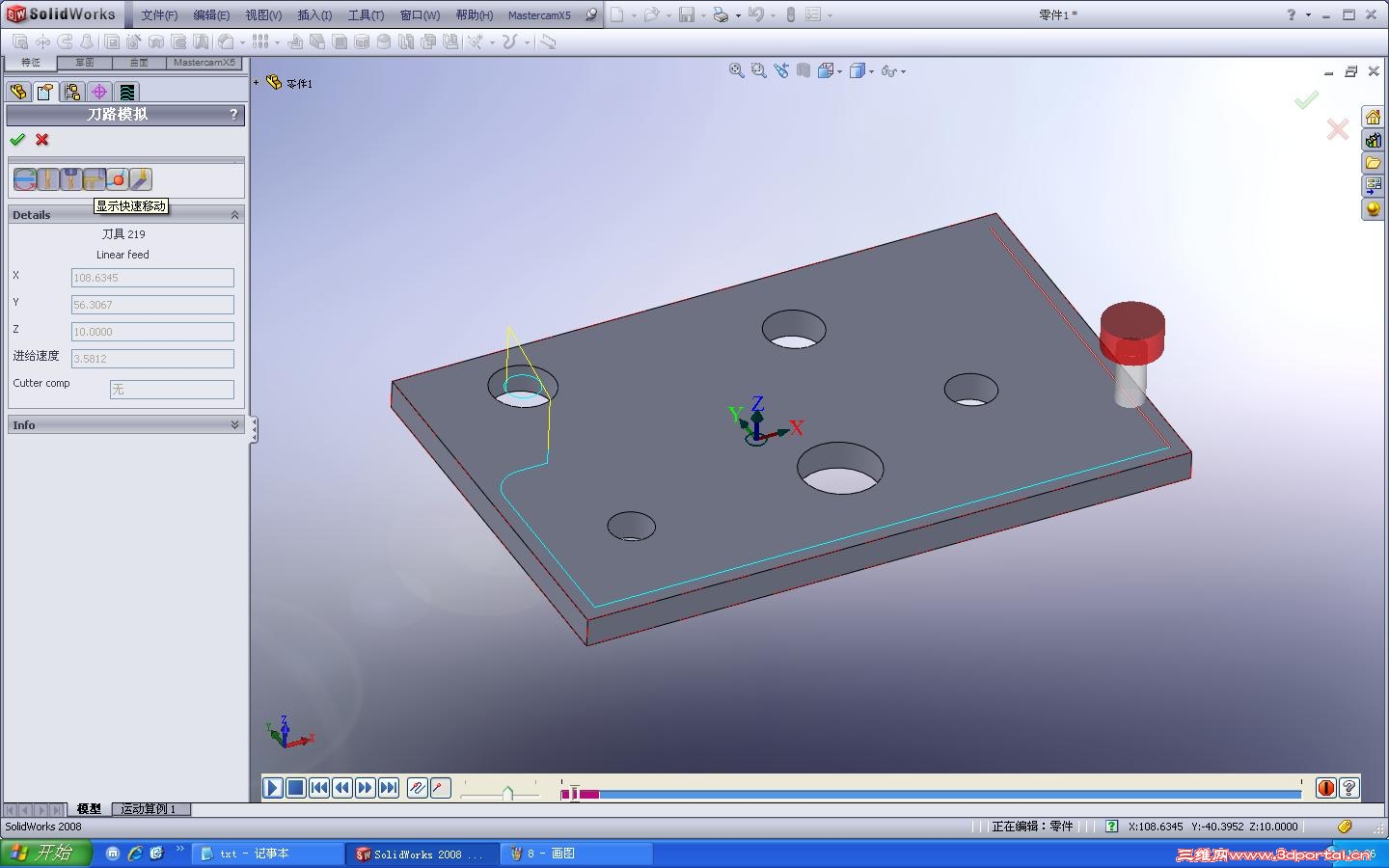Open the PropertyManager tab icon
Image resolution: width=1389 pixels, height=868 pixels.
45,92
